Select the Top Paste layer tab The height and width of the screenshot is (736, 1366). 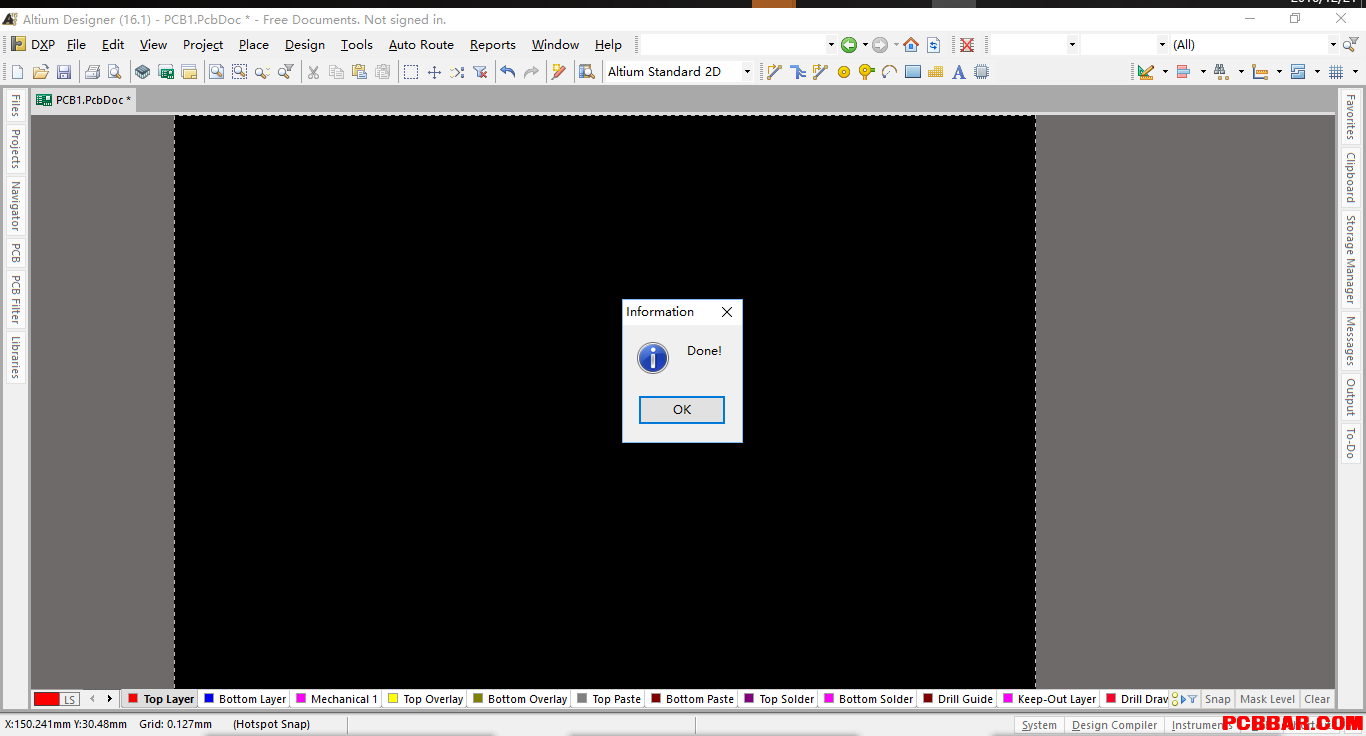609,699
